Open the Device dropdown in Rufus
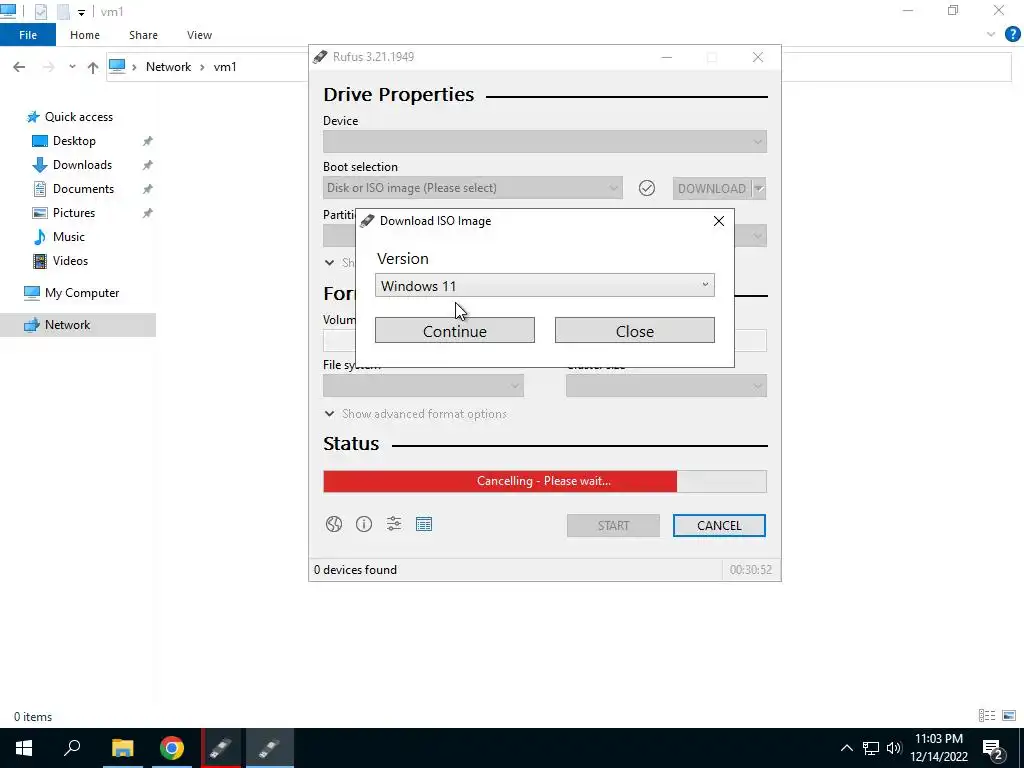 (545, 142)
